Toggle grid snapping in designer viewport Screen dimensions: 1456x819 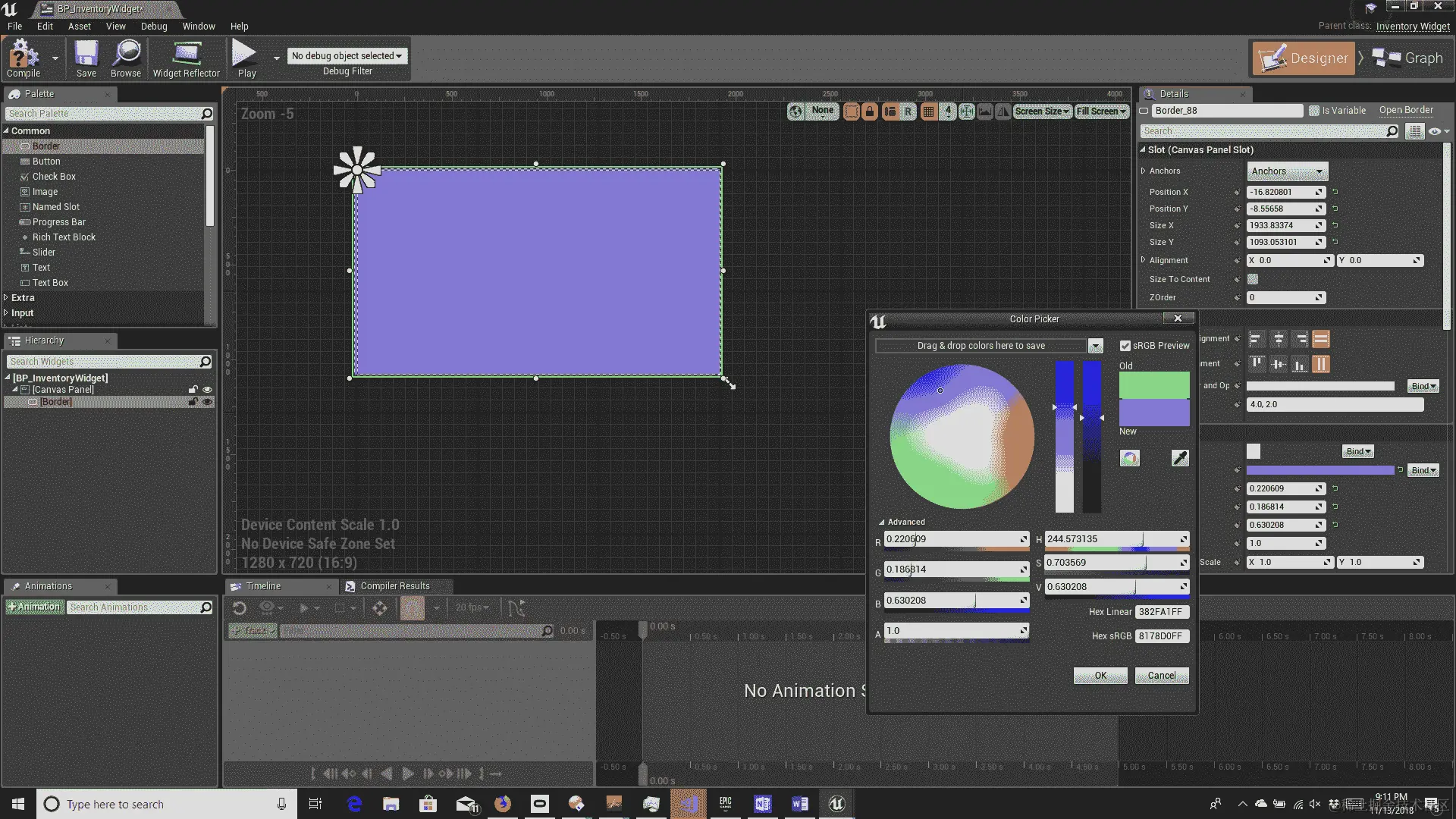(928, 111)
